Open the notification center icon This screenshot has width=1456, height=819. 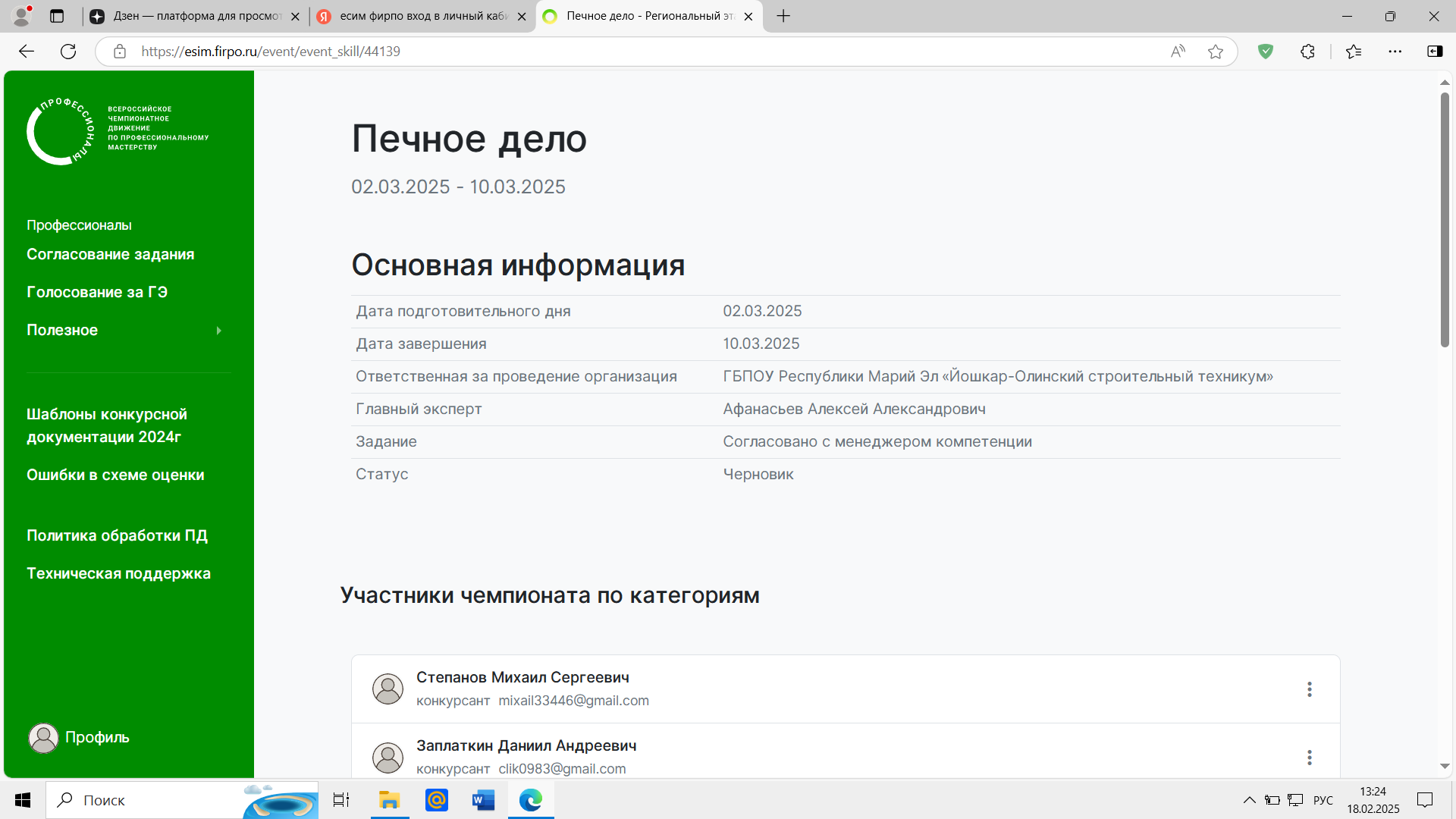point(1425,799)
